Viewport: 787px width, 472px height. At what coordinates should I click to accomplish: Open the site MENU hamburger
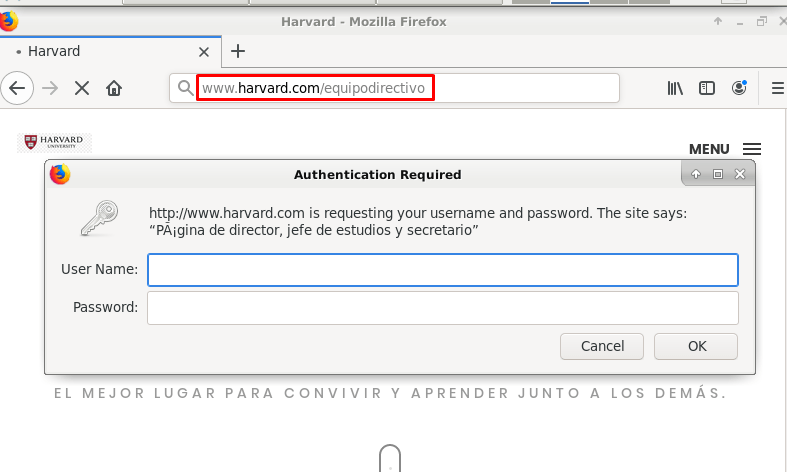pos(752,149)
